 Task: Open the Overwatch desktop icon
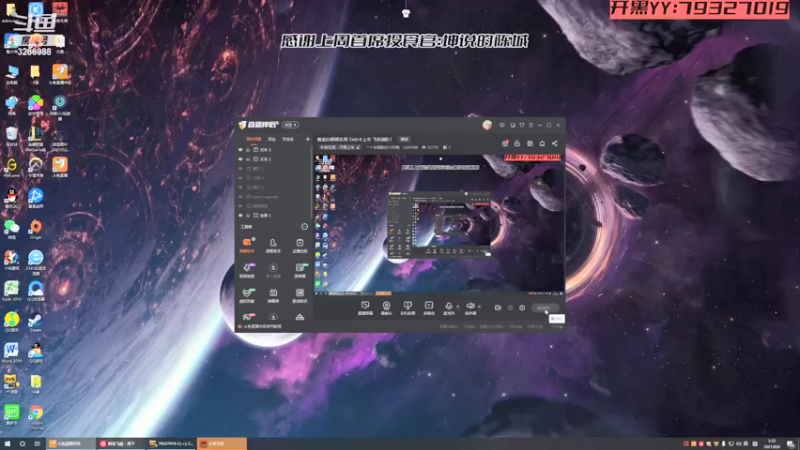36,167
